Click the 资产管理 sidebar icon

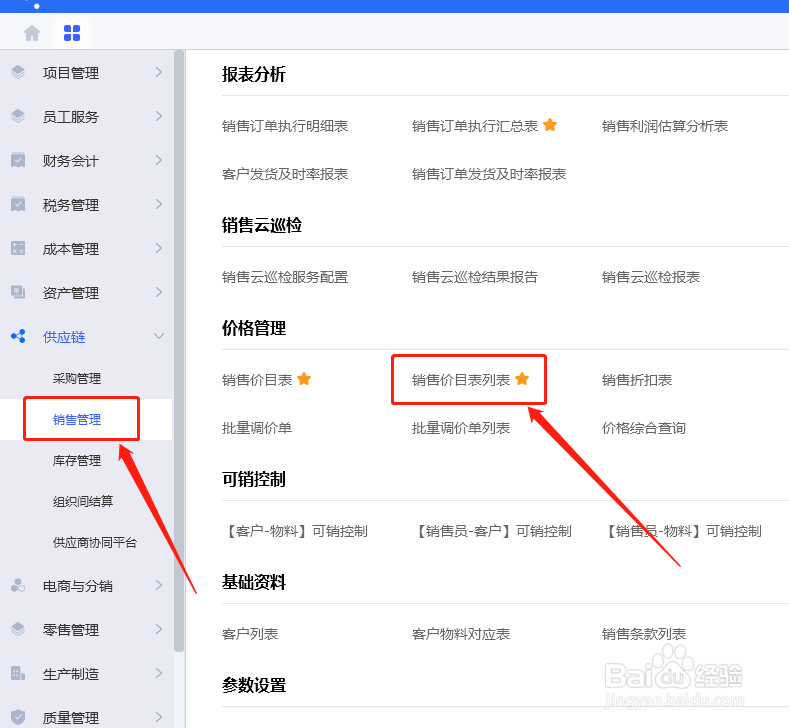[18, 292]
